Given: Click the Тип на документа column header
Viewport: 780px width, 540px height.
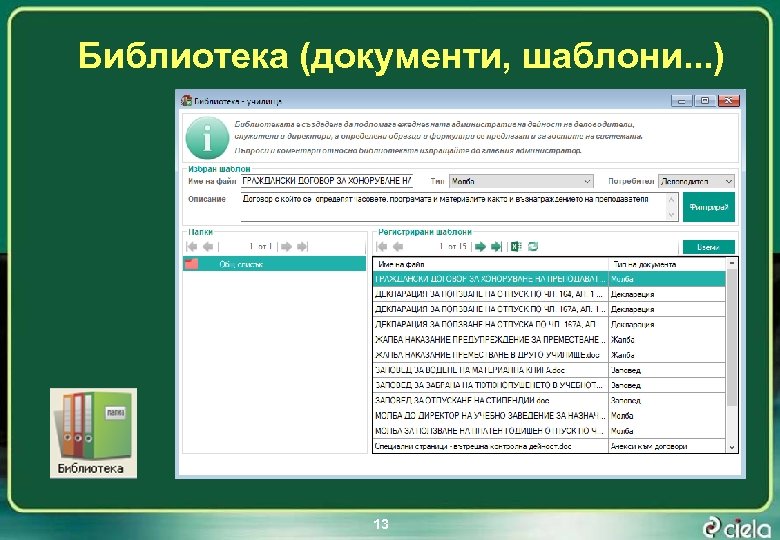Looking at the screenshot, I should 667,264.
